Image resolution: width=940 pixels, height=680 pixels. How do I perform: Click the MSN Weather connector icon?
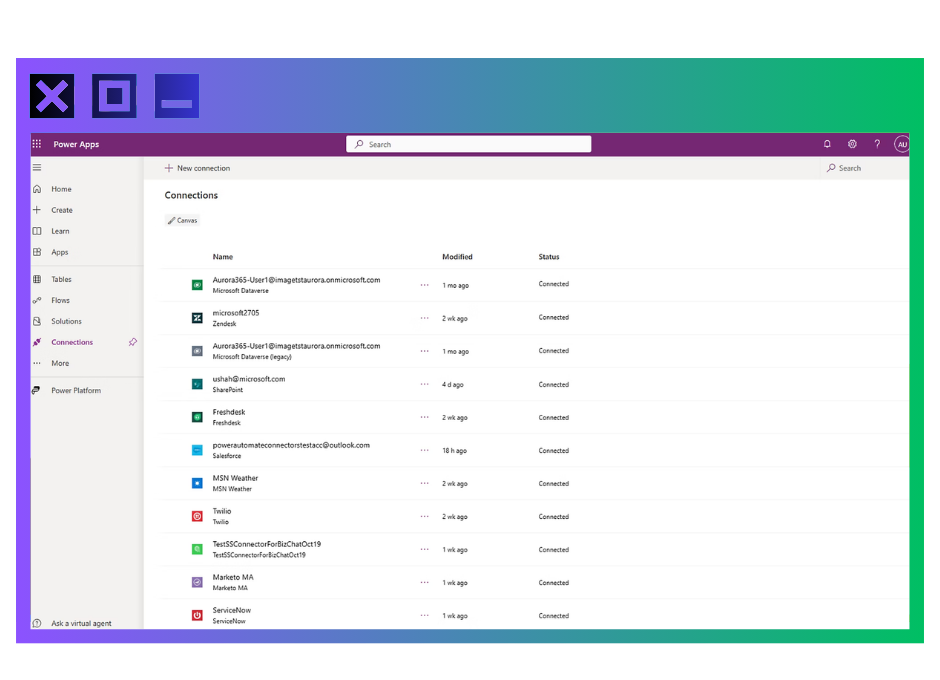point(197,483)
